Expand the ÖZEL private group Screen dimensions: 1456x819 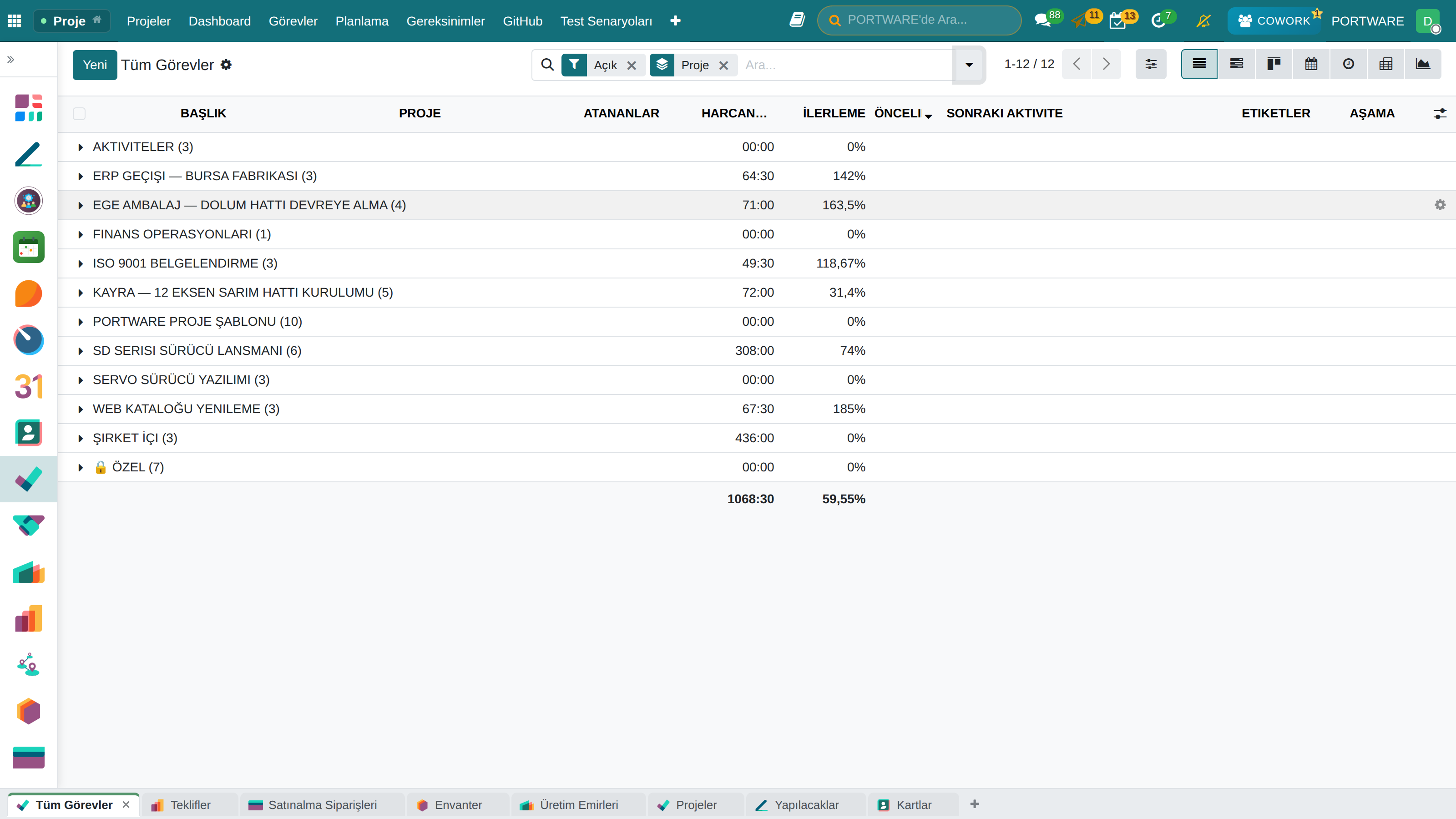(80, 467)
